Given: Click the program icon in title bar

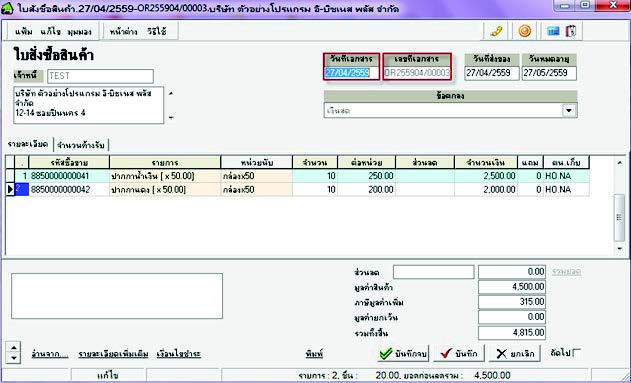Looking at the screenshot, I should (7, 9).
